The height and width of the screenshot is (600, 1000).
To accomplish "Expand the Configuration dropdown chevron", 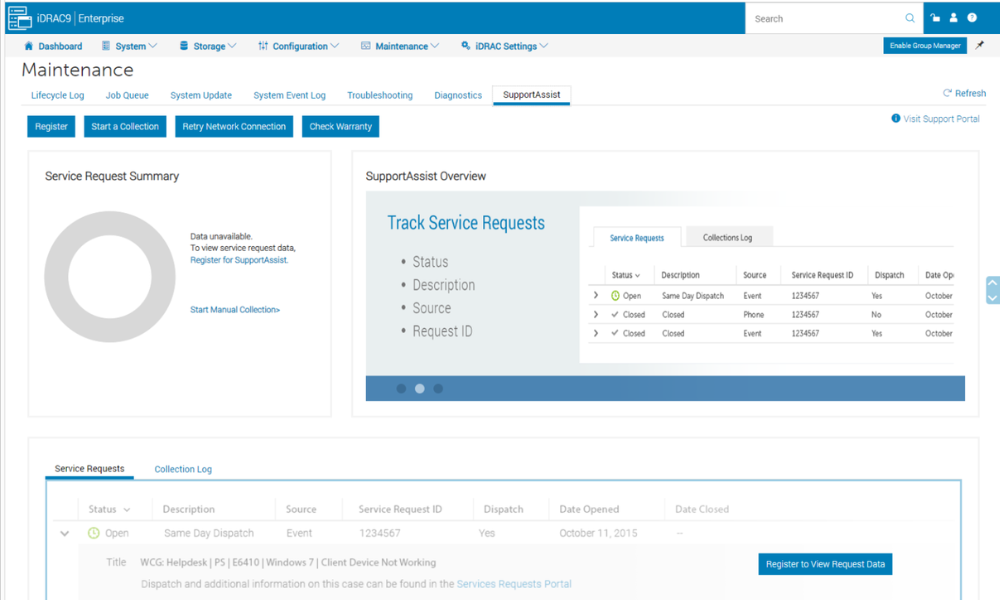I will [x=335, y=46].
